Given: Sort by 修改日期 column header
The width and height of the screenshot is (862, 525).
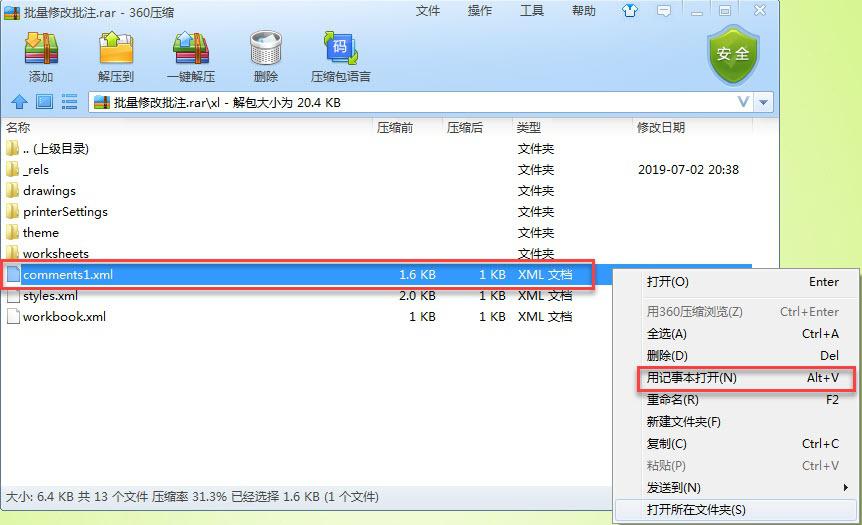Looking at the screenshot, I should click(x=661, y=128).
